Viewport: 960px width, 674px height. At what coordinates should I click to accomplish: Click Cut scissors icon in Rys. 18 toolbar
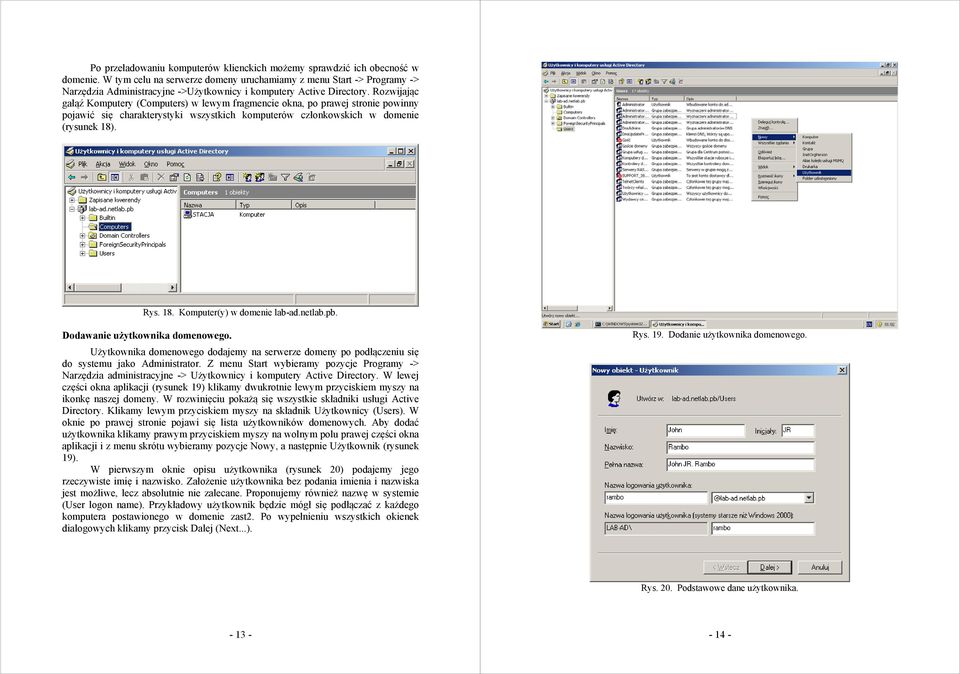pyautogui.click(x=131, y=178)
